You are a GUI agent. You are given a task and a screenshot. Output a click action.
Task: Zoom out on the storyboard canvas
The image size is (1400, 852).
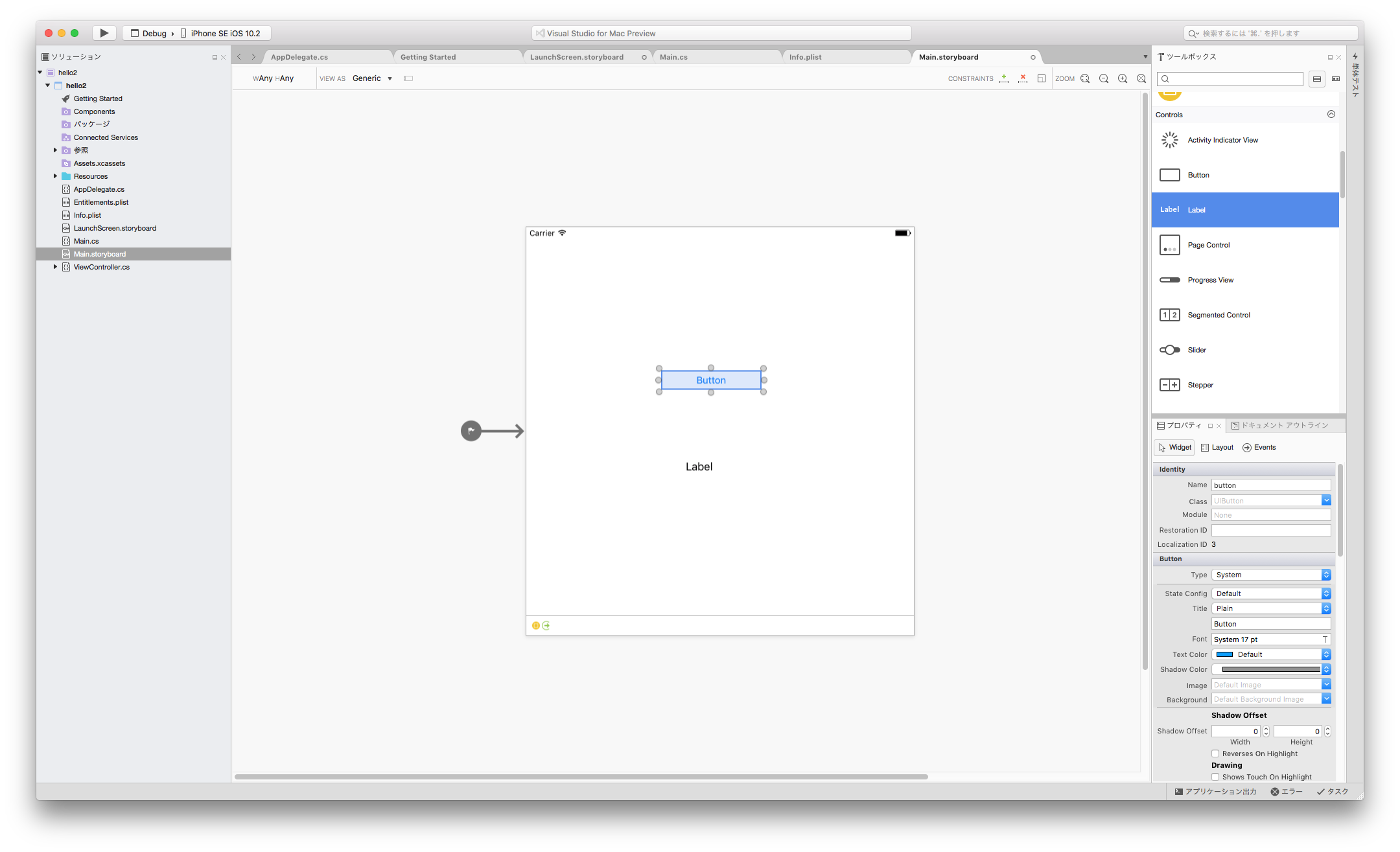pyautogui.click(x=1104, y=78)
